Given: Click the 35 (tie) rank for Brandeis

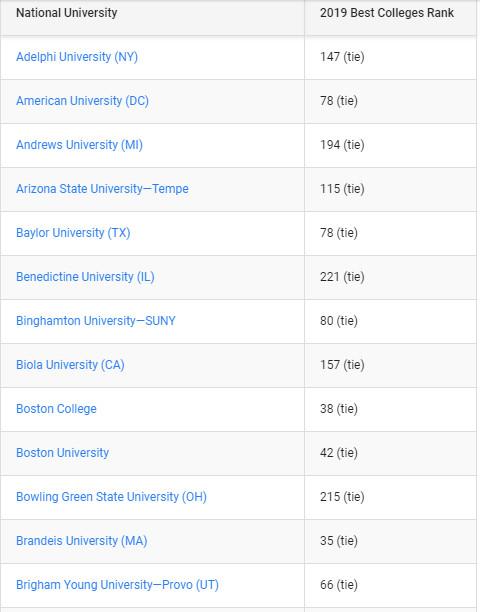Looking at the screenshot, I should [x=339, y=541].
